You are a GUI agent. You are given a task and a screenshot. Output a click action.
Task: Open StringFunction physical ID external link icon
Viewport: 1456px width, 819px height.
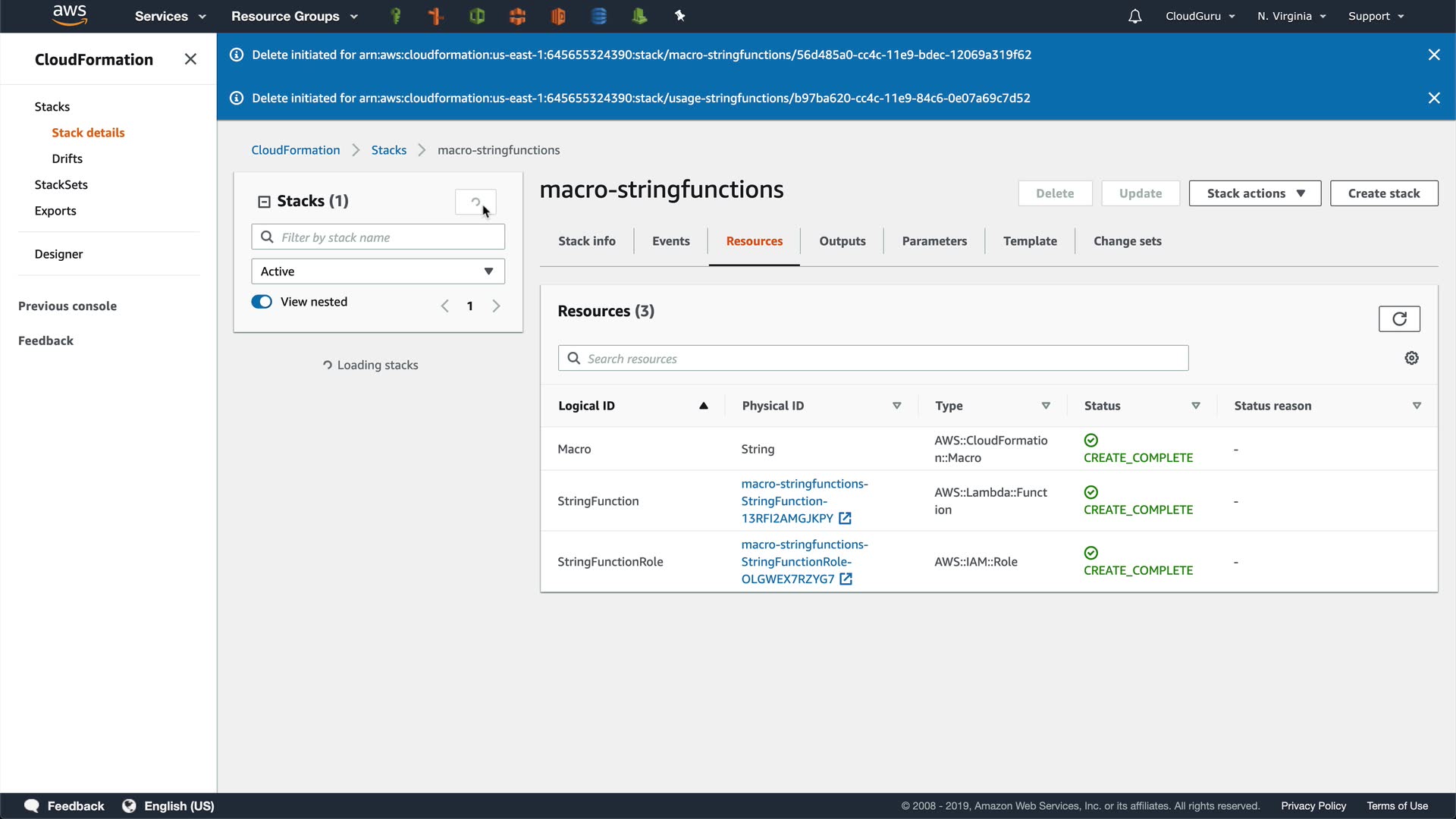tap(845, 519)
